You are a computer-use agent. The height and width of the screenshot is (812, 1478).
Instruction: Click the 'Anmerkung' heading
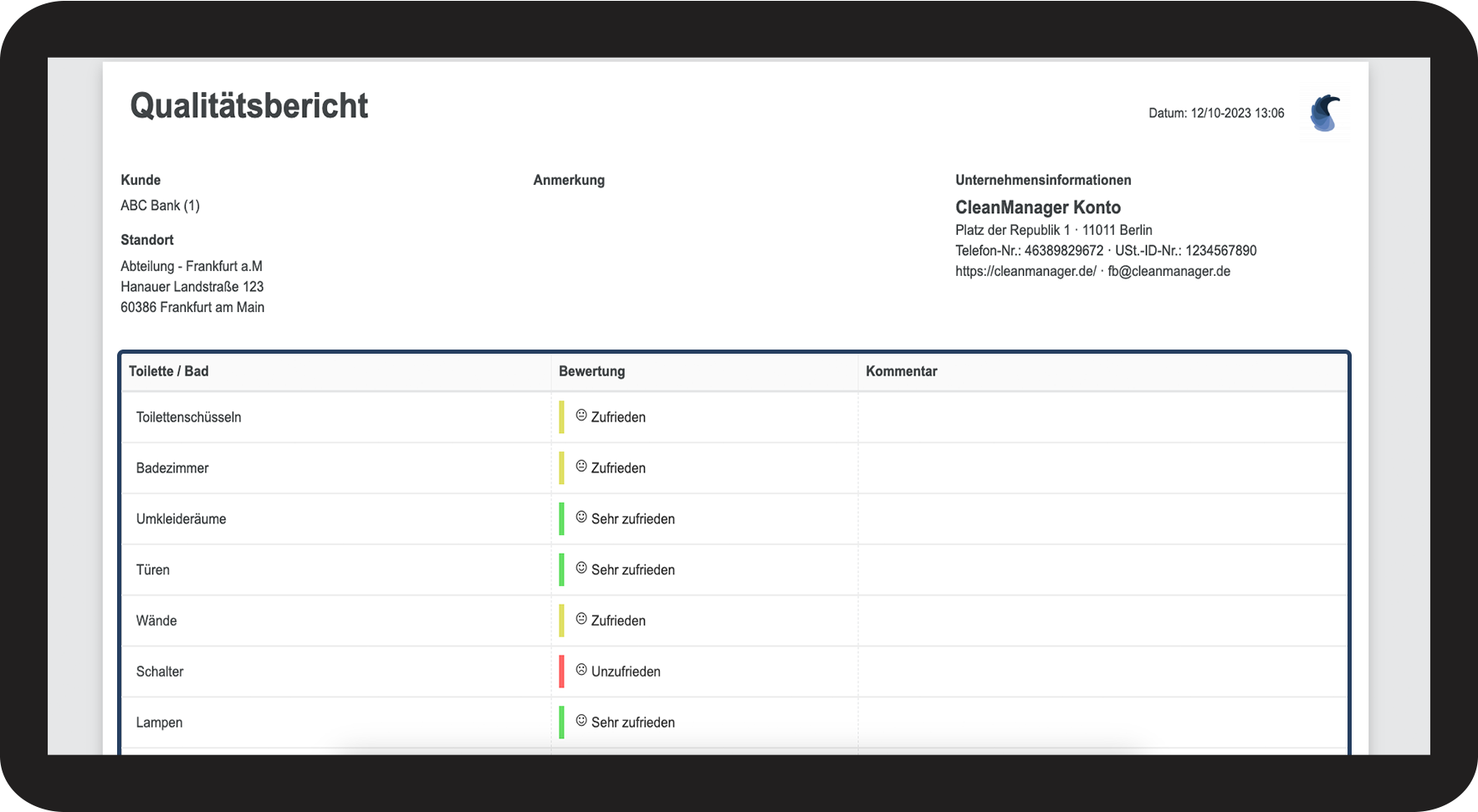pyautogui.click(x=569, y=180)
